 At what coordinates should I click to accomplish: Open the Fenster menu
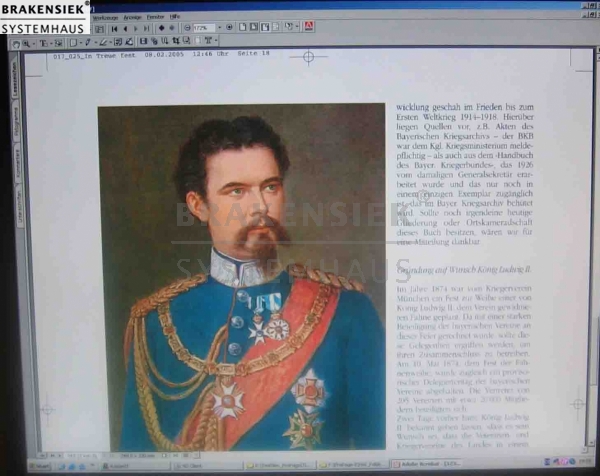(155, 17)
